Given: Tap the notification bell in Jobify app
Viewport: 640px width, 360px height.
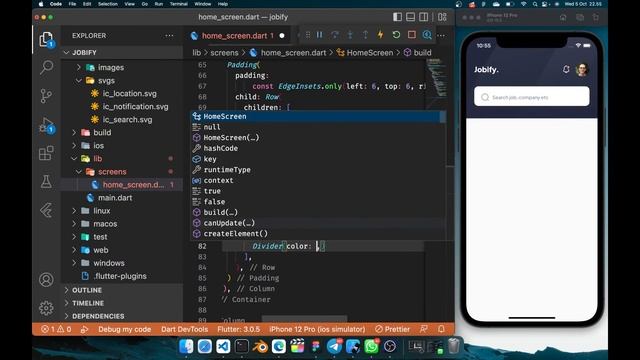Looking at the screenshot, I should [x=566, y=69].
